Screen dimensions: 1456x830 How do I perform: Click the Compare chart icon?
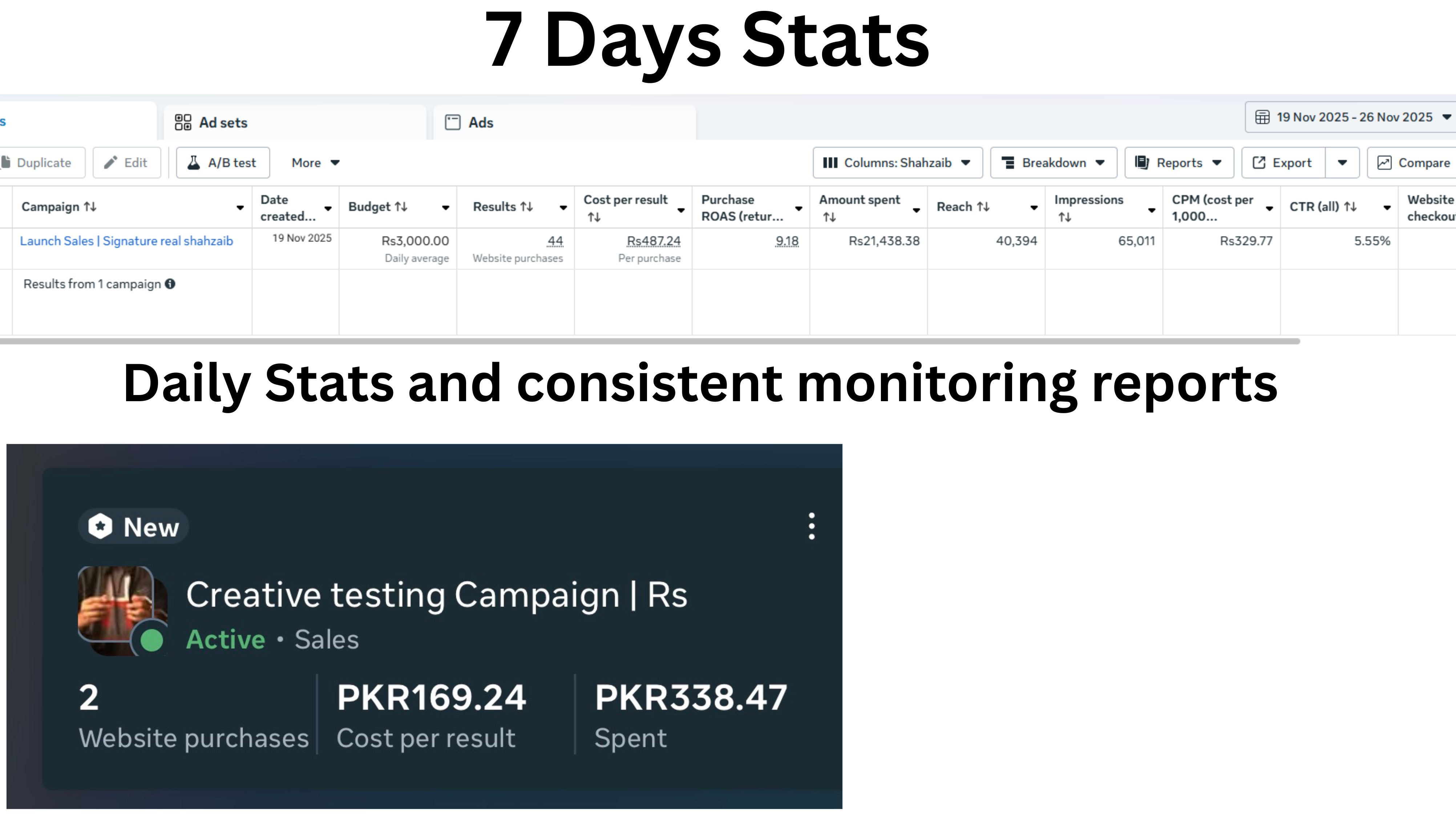point(1384,162)
